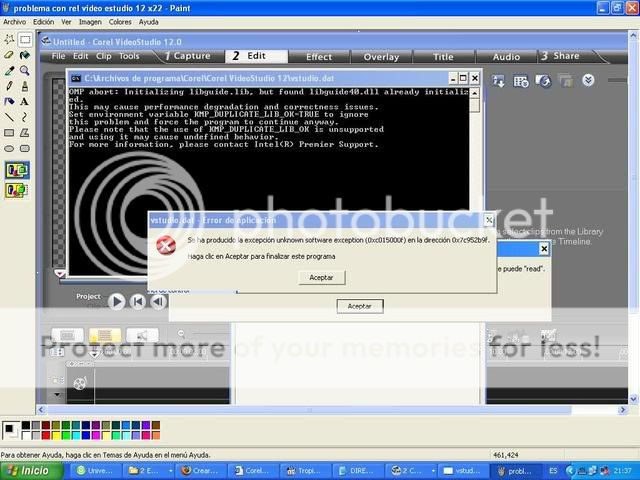The width and height of the screenshot is (640, 480).
Task: Click the console window scrollbar up arrow
Action: pos(474,93)
